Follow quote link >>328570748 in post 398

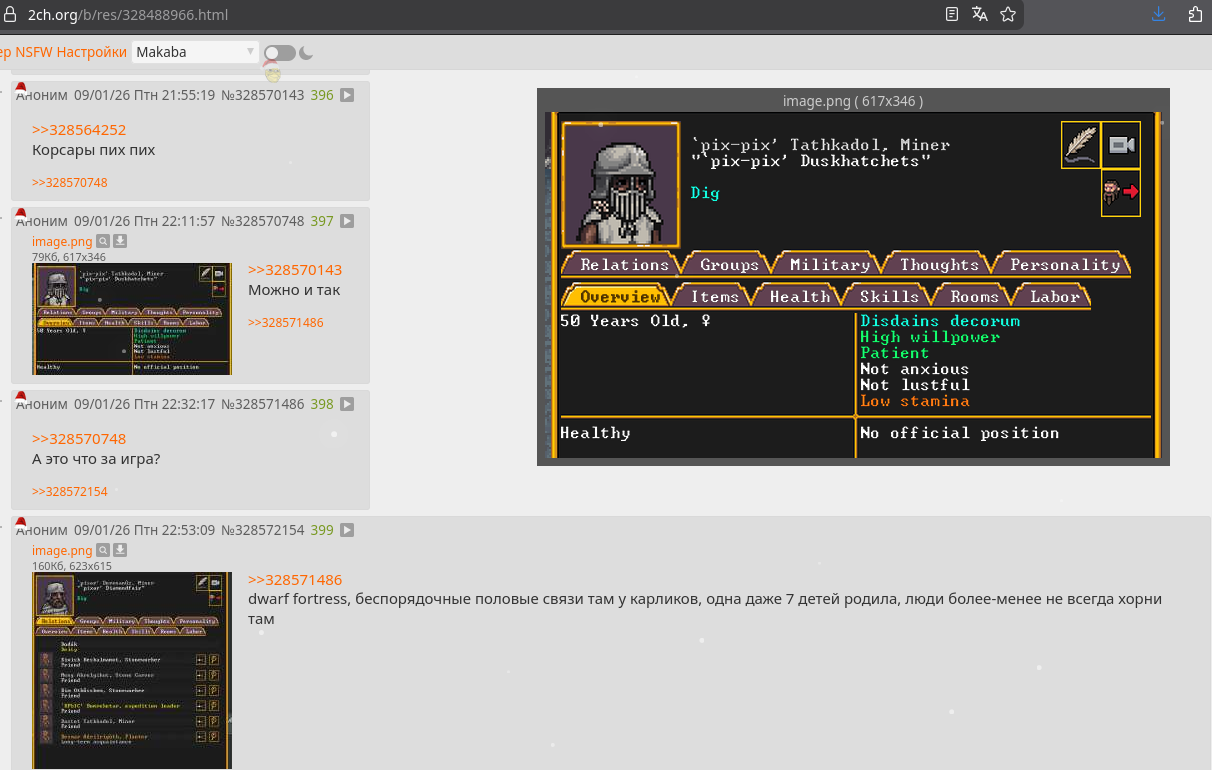(79, 439)
